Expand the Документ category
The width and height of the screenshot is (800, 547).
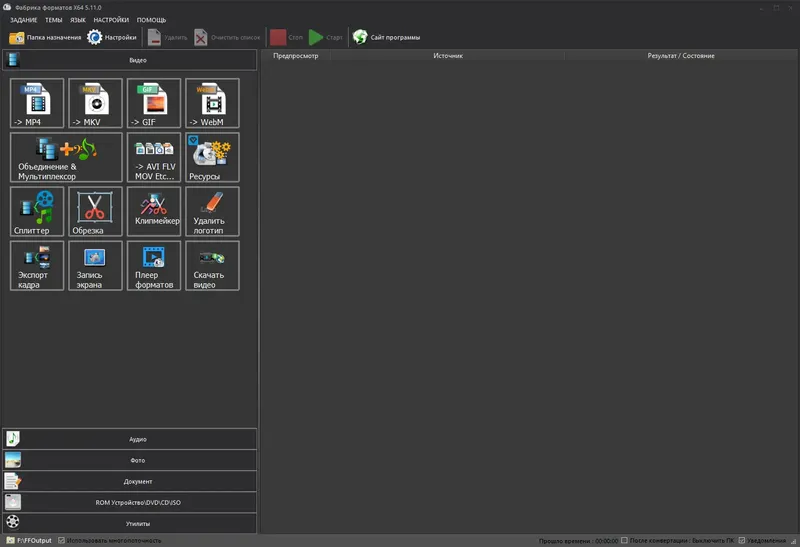point(130,481)
